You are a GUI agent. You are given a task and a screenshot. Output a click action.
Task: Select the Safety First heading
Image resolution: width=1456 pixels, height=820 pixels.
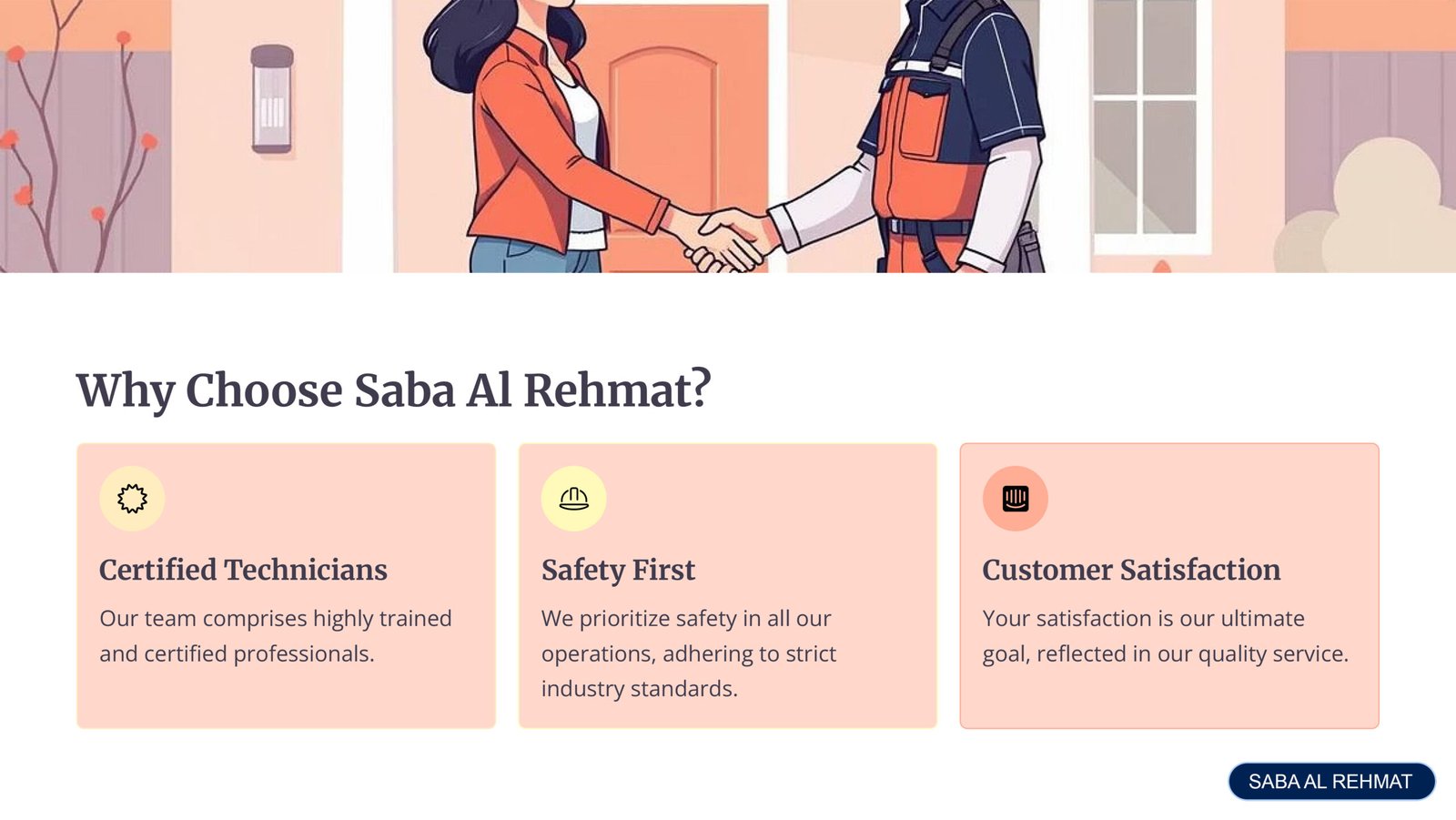(618, 571)
